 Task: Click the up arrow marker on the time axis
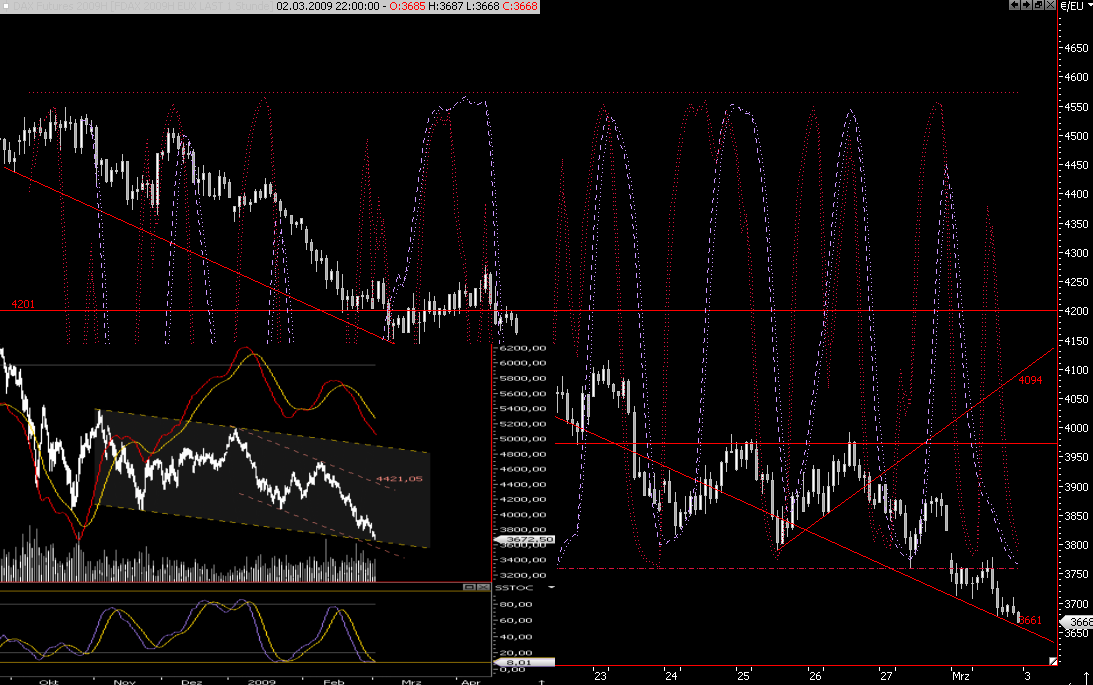coord(541,680)
